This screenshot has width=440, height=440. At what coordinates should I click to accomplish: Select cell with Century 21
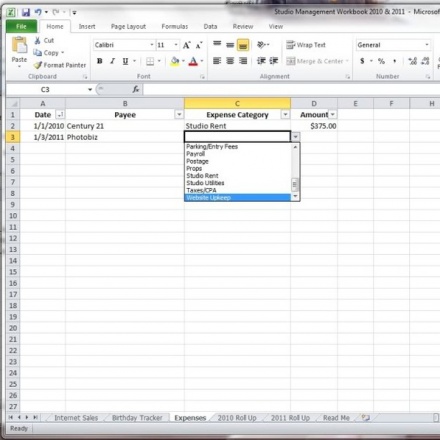125,126
